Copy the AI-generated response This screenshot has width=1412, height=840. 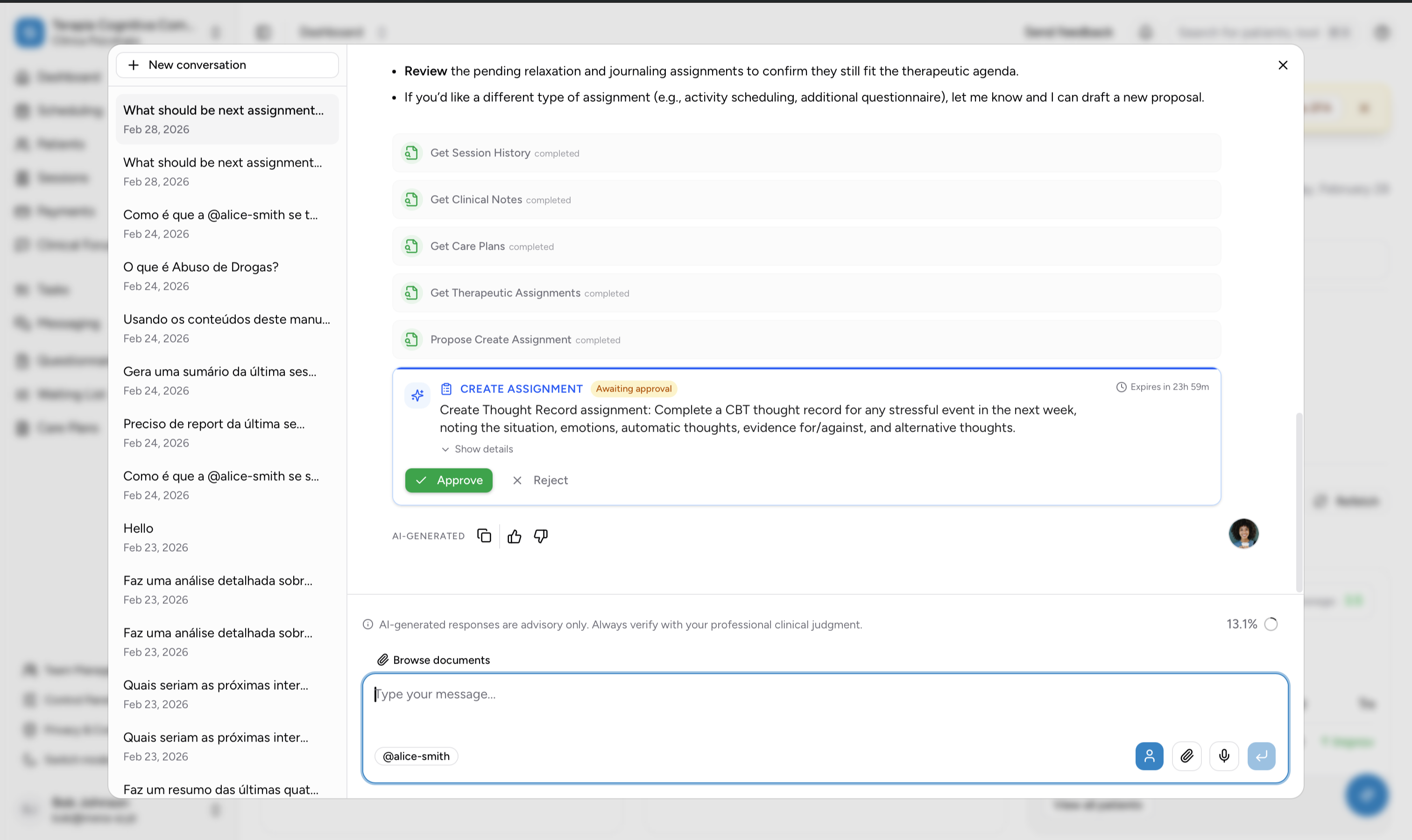click(x=483, y=535)
